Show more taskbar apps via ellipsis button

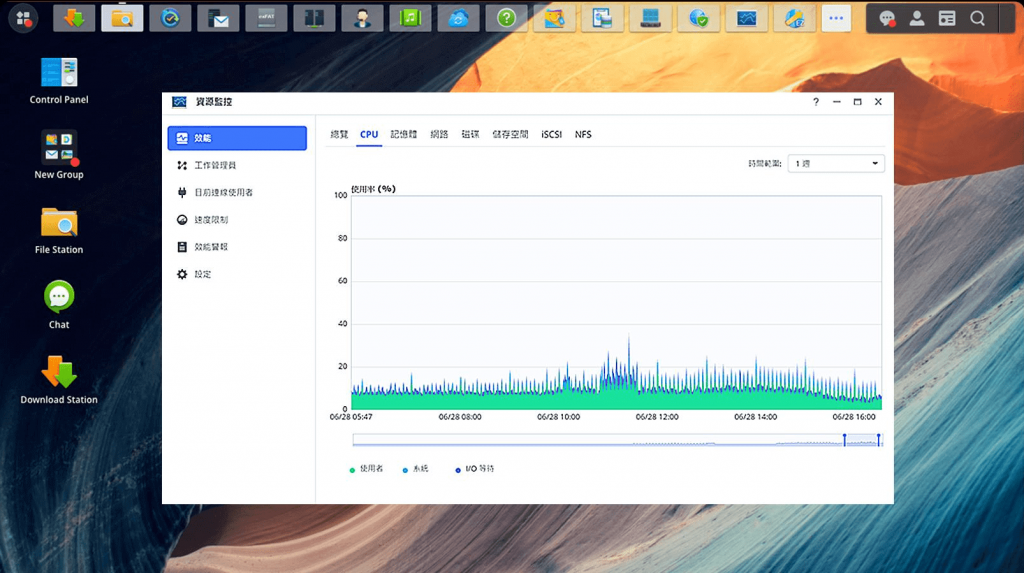point(836,18)
